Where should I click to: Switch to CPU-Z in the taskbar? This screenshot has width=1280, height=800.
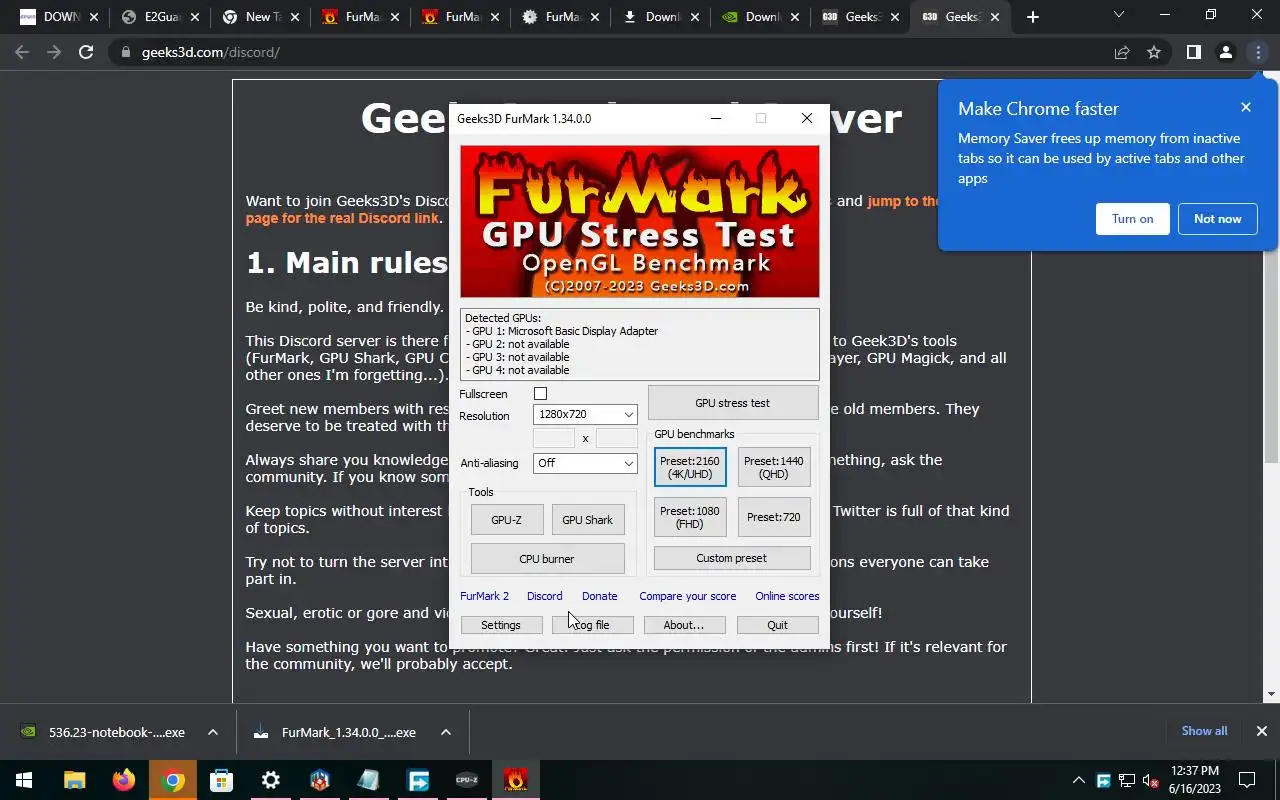pos(467,780)
